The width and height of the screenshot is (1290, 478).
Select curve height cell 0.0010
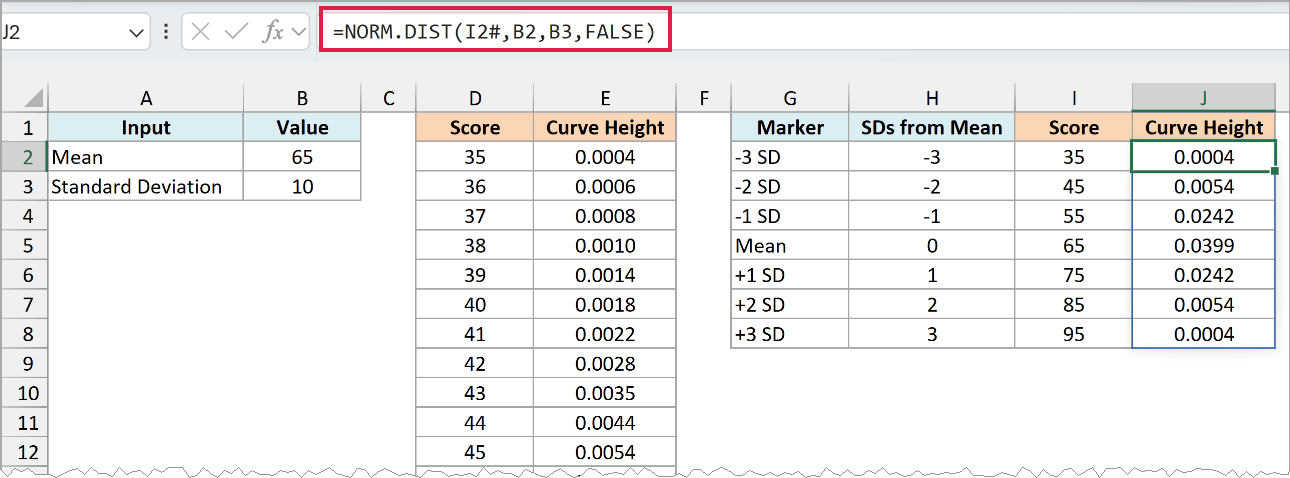[x=605, y=245]
